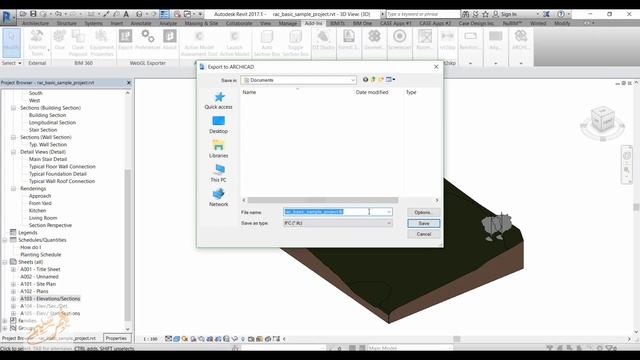Click the Help question mark icon

pos(561,14)
